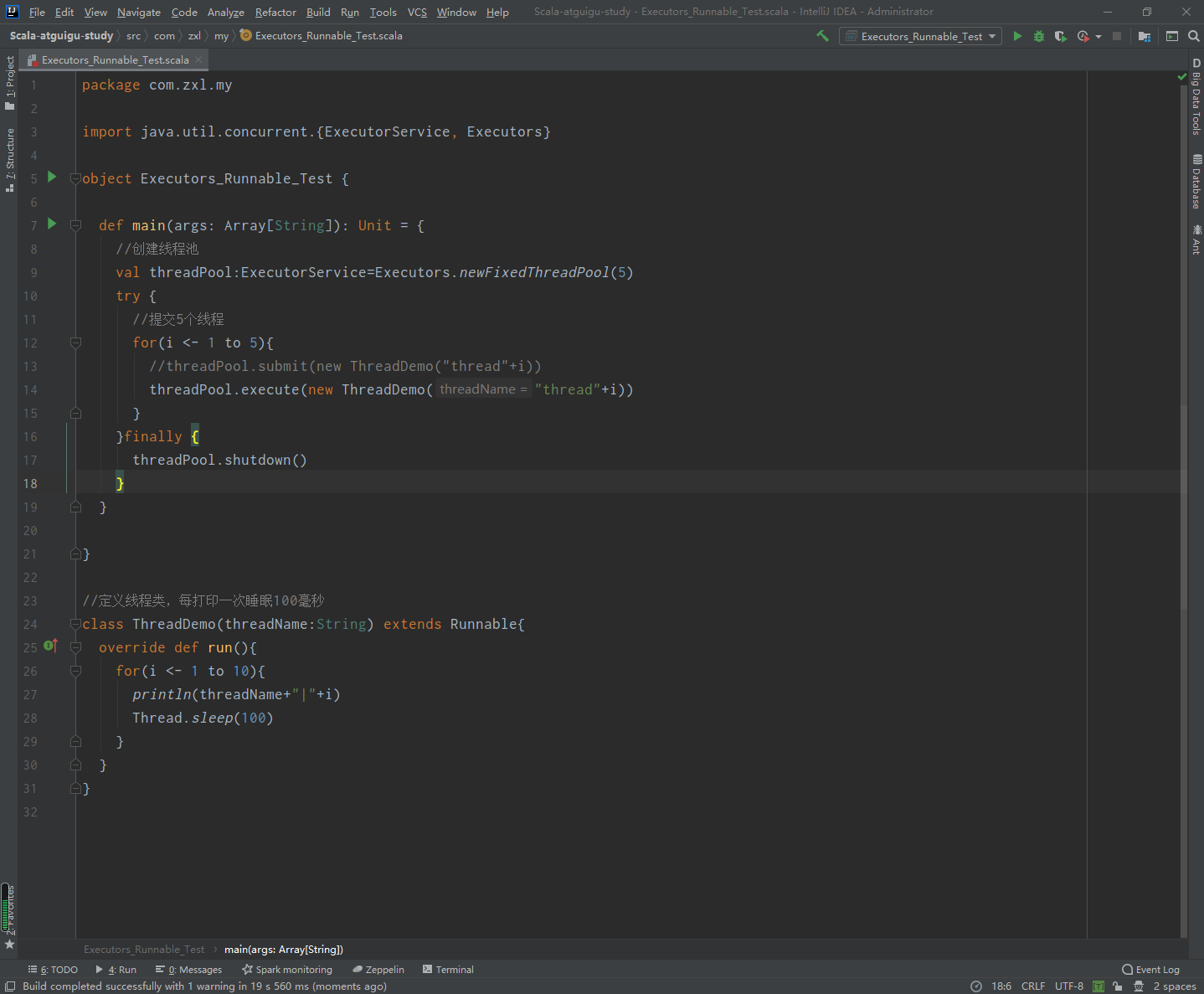1204x994 pixels.
Task: Click the Build Project hammer icon
Action: [x=822, y=36]
